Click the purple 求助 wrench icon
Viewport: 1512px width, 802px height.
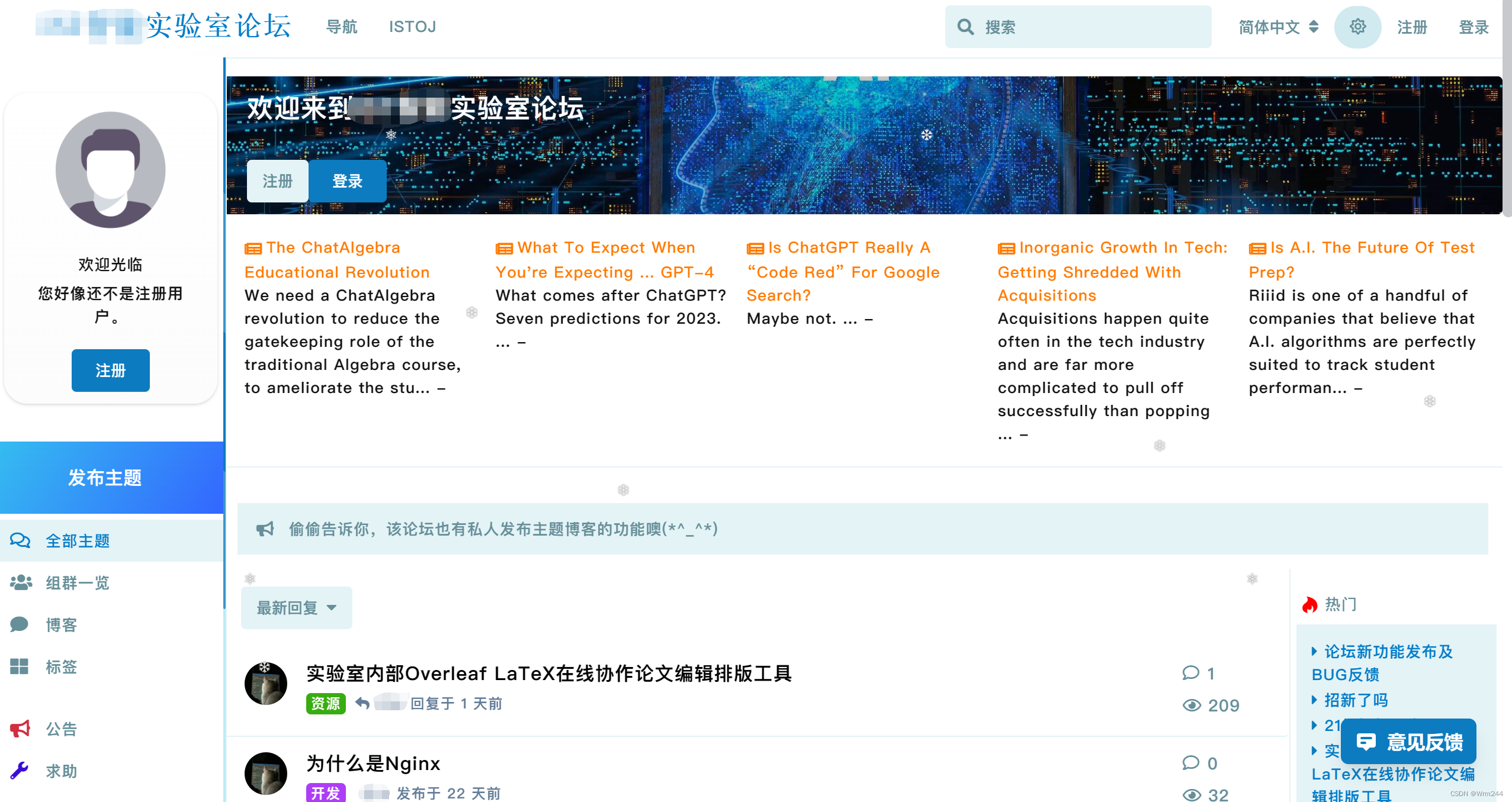point(20,770)
